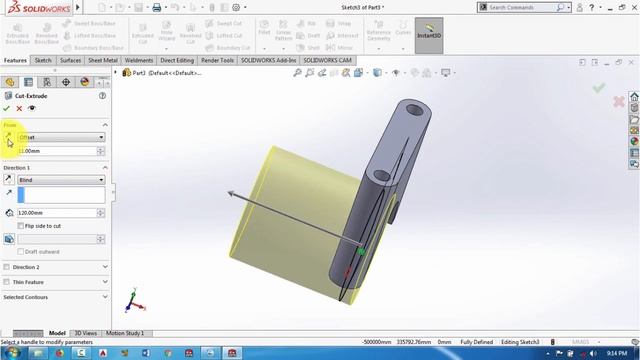Switch to the Surfaces tab
This screenshot has height=360, width=640.
point(70,60)
